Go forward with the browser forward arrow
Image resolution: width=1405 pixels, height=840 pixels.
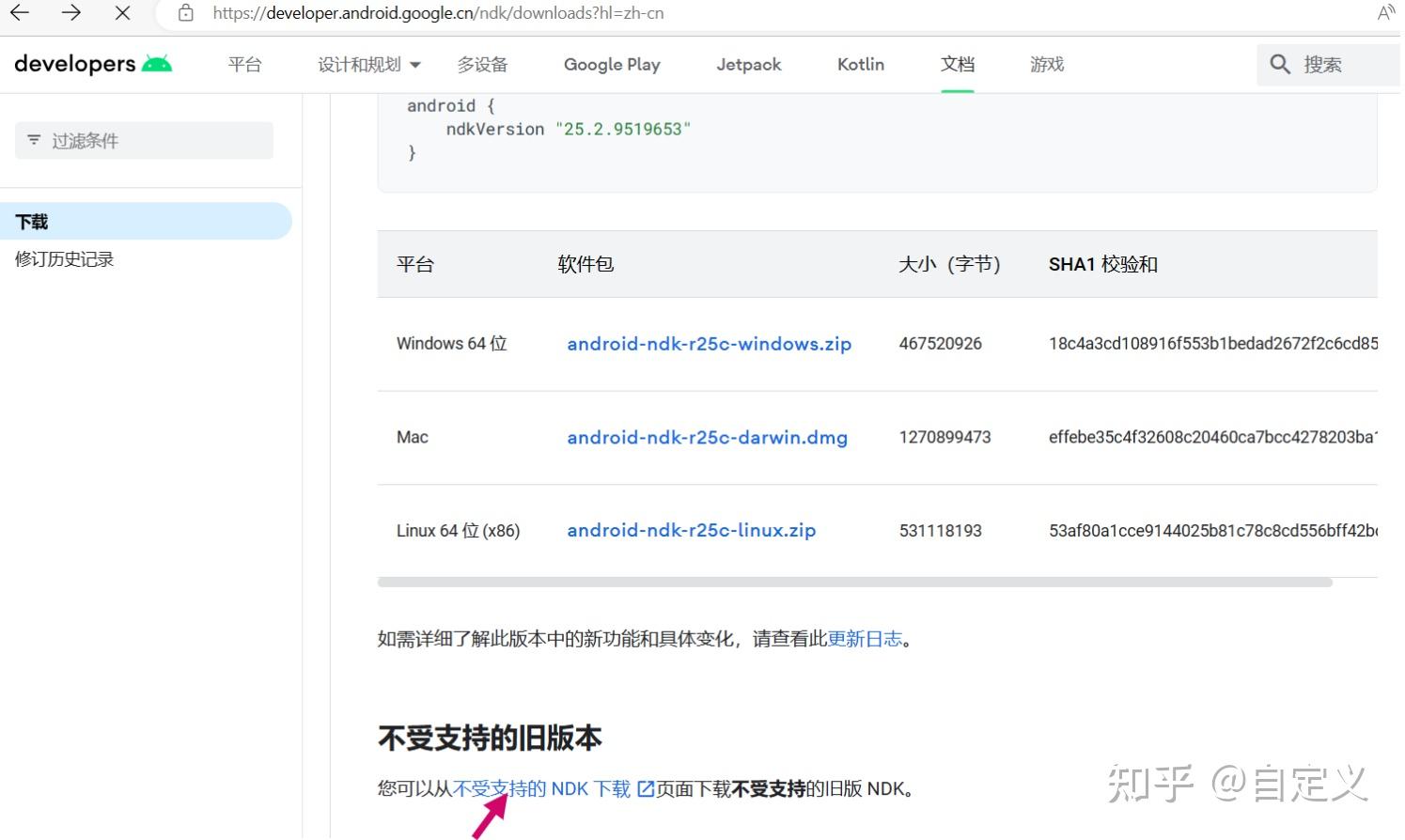70,13
